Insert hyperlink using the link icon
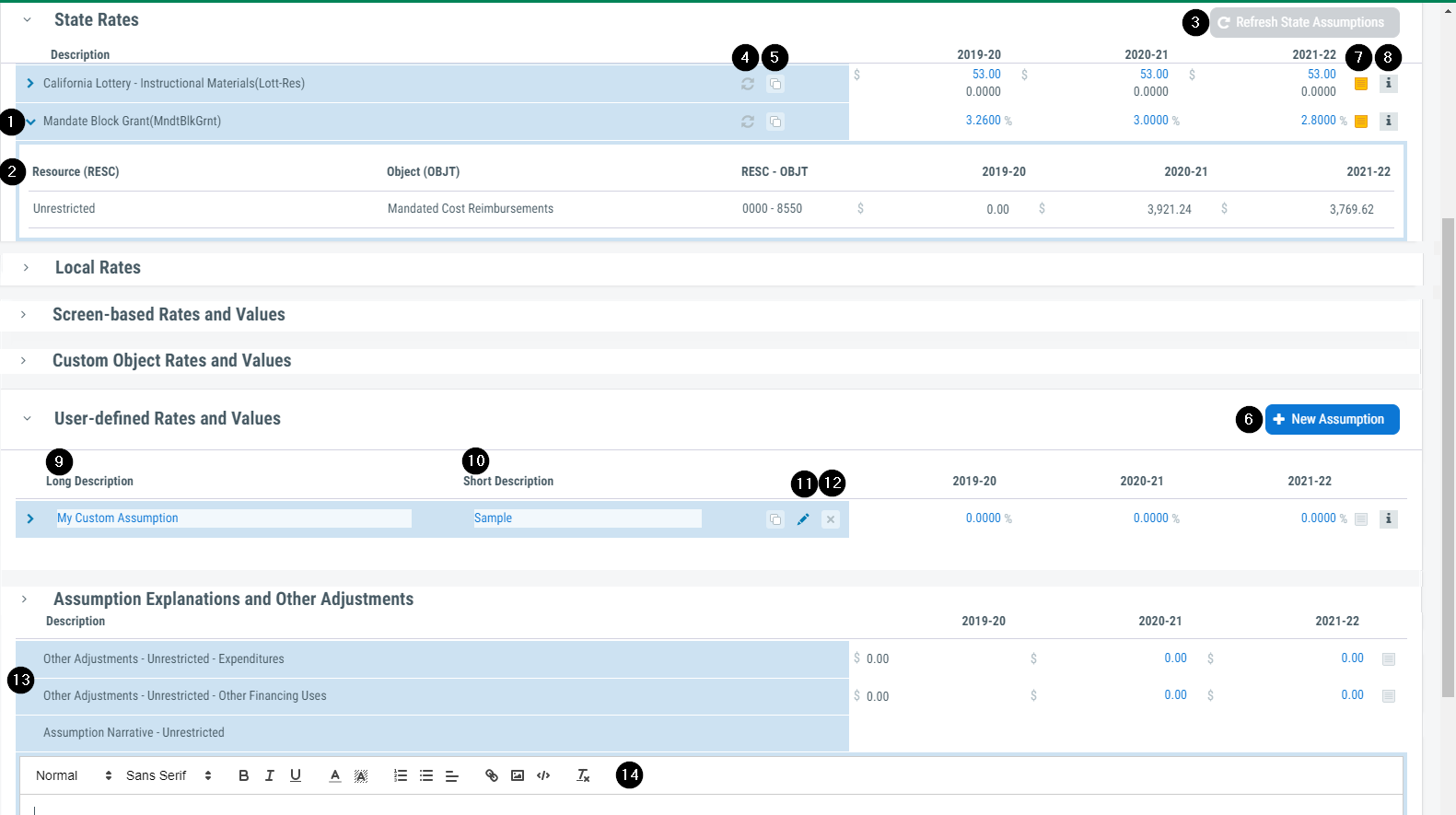Screen dimensions: 1456x815 (x=492, y=775)
